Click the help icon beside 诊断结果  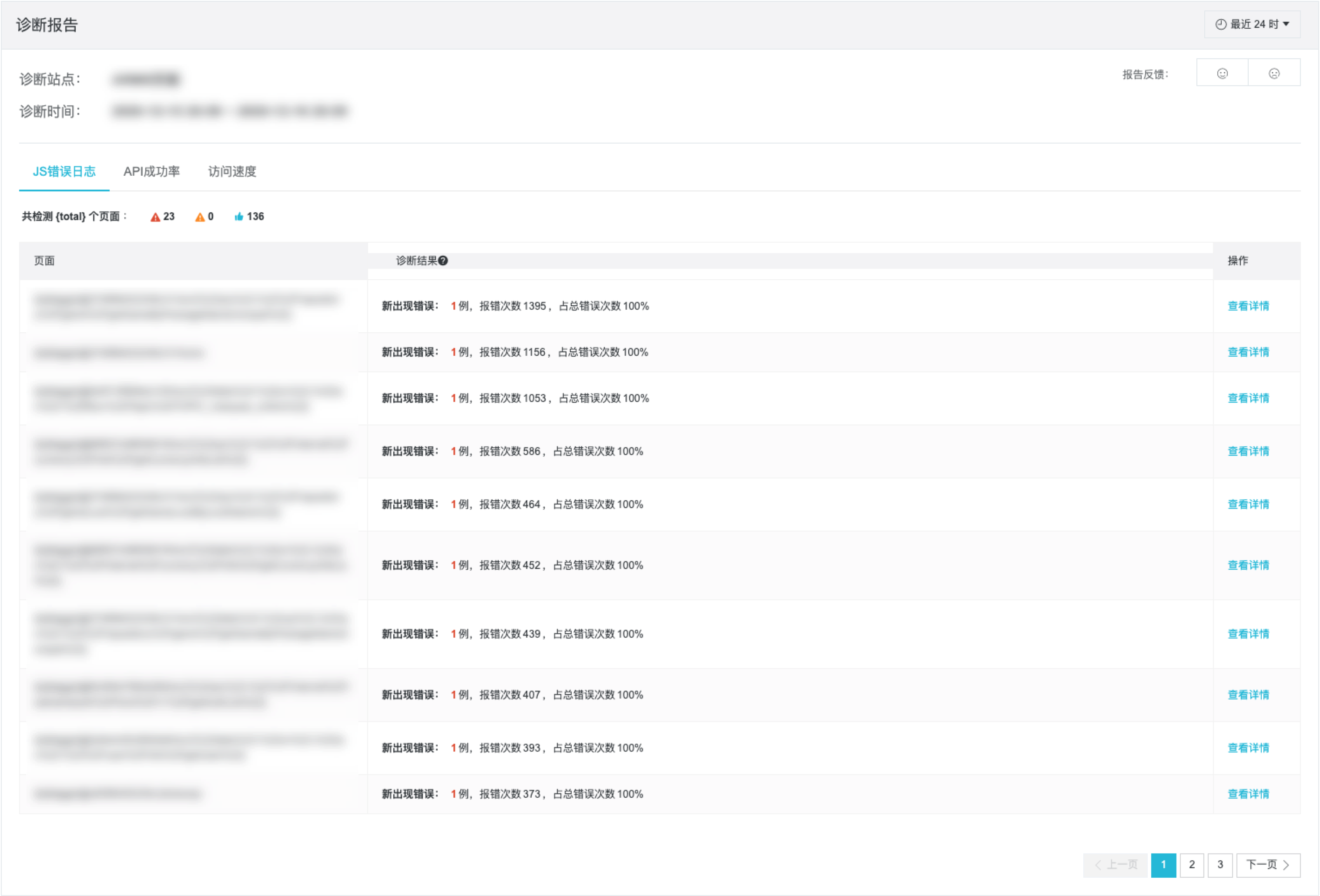click(x=443, y=261)
